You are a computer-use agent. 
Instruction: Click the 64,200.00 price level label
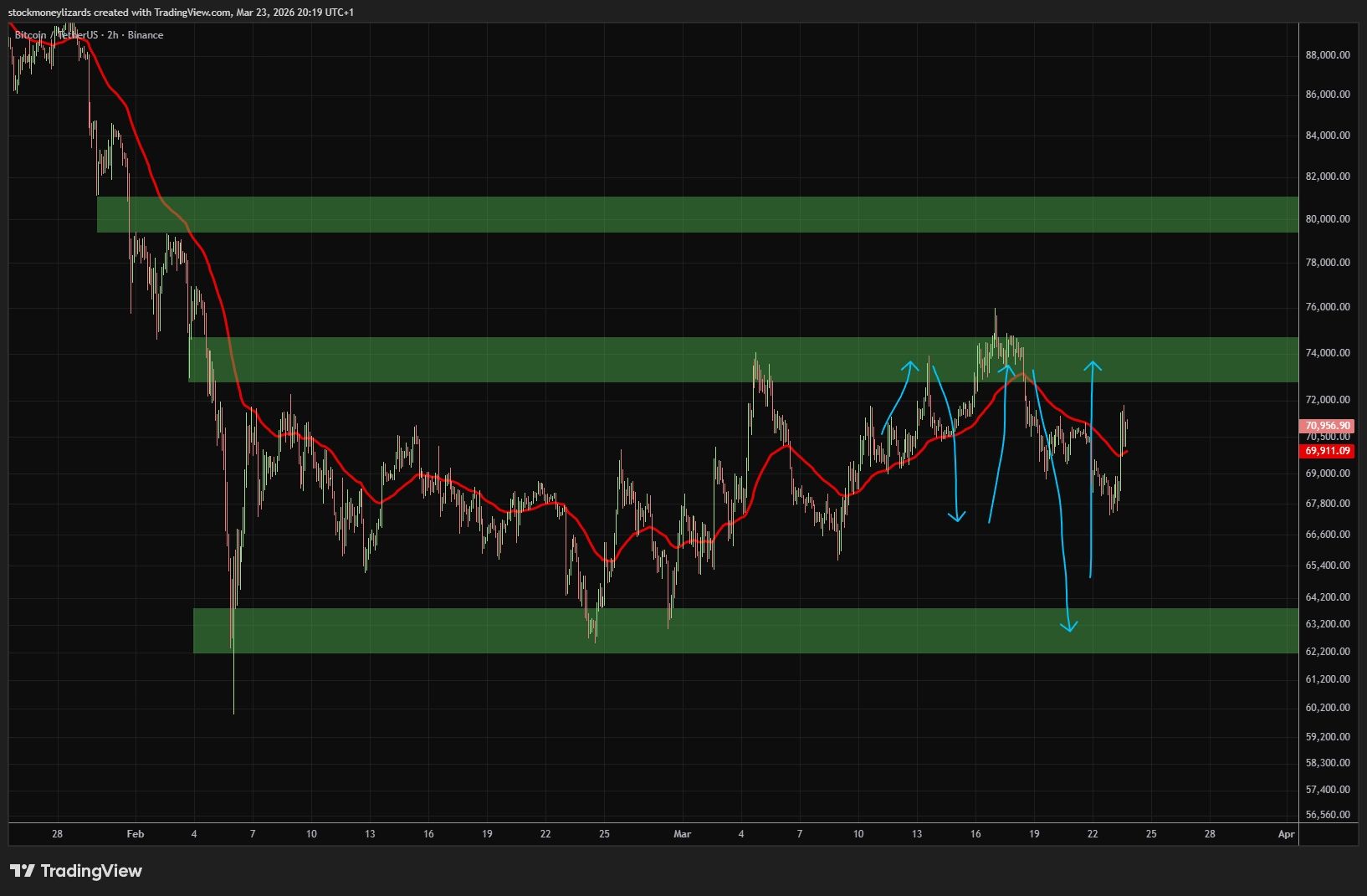pos(1328,597)
